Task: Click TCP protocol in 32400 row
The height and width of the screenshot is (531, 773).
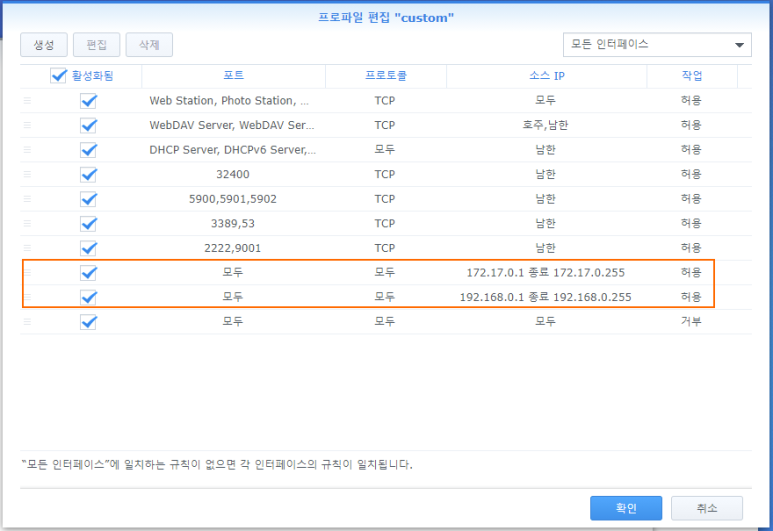Action: click(385, 174)
